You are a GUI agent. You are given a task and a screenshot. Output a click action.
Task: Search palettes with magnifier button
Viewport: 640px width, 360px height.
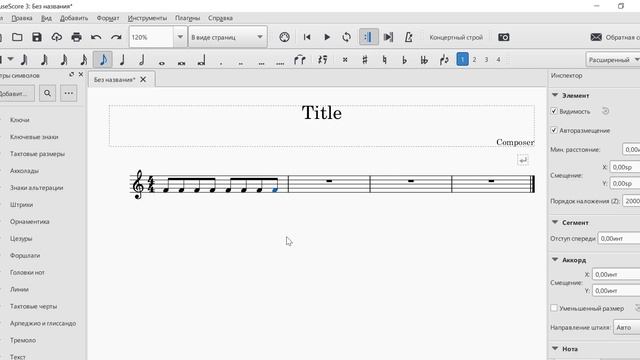(47, 93)
